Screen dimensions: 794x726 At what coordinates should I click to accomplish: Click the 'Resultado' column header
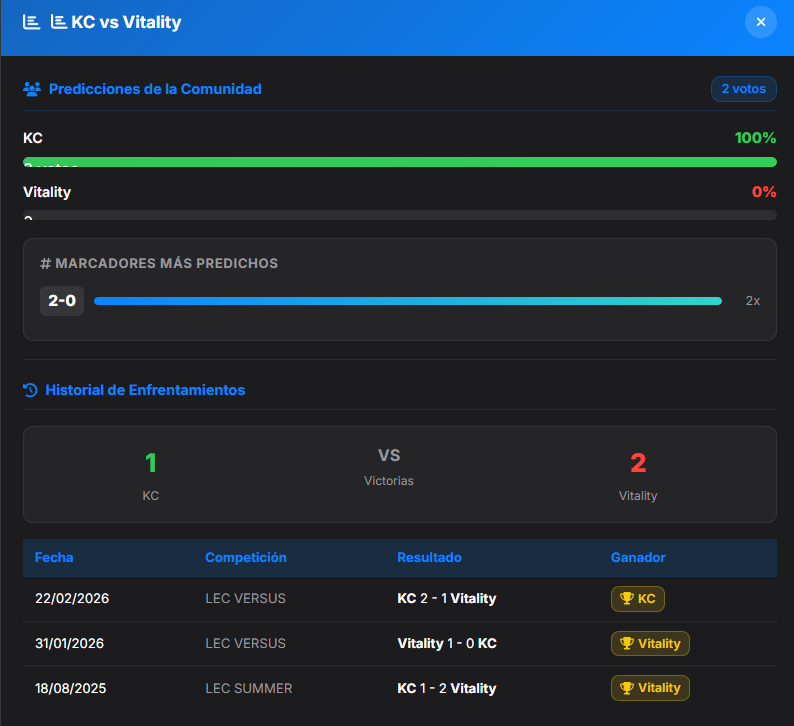click(x=429, y=557)
